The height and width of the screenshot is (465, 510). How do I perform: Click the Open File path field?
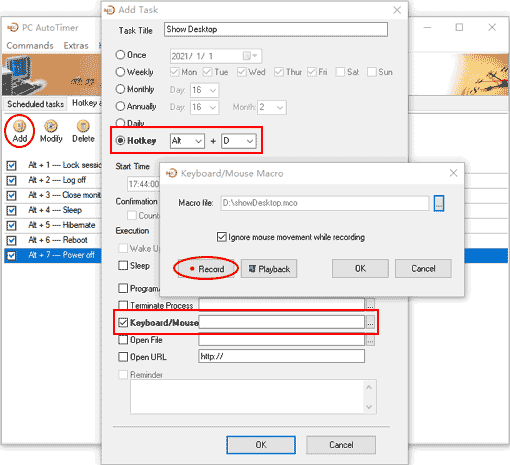click(281, 340)
